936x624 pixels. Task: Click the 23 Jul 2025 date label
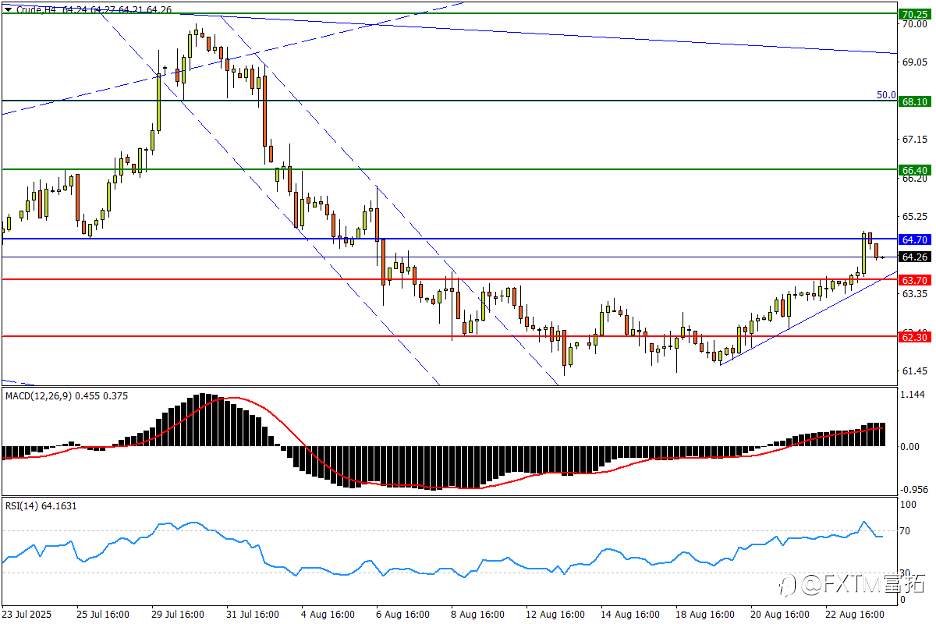coord(26,614)
